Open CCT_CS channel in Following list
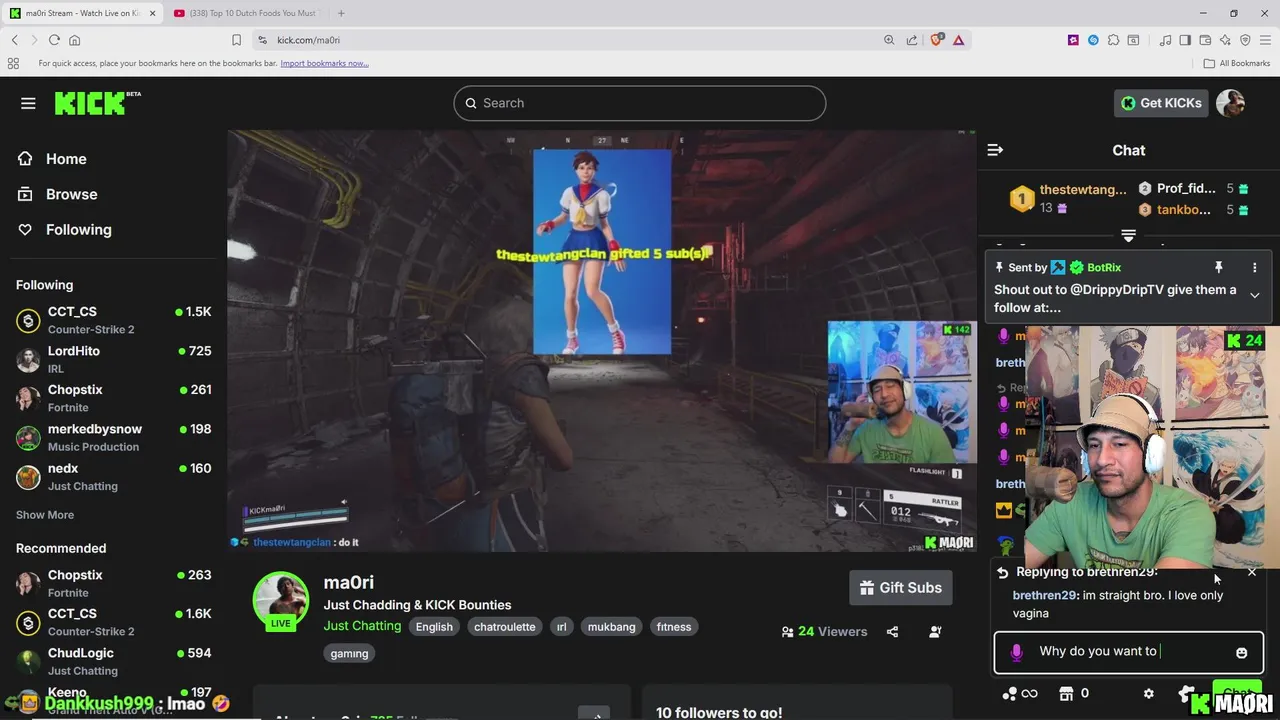The image size is (1280, 720). [x=113, y=320]
